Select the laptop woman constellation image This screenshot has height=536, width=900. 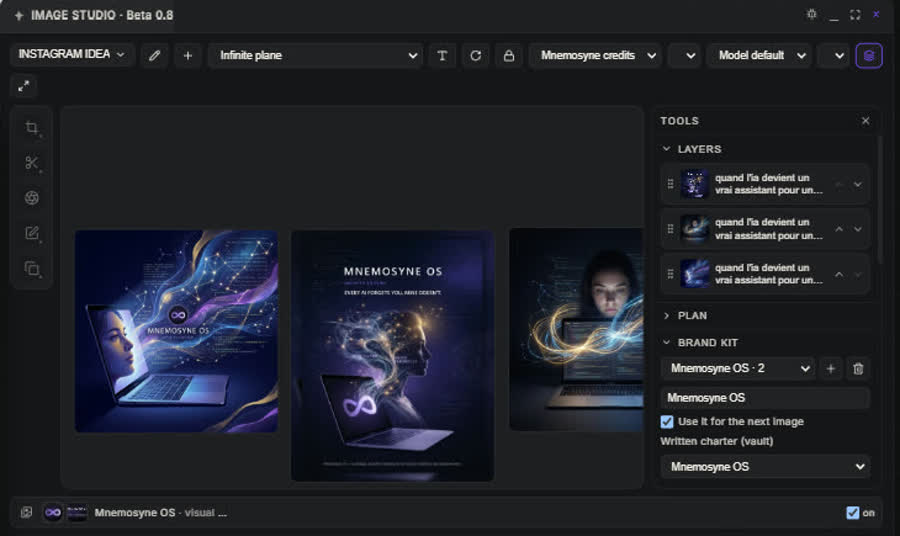(176, 331)
